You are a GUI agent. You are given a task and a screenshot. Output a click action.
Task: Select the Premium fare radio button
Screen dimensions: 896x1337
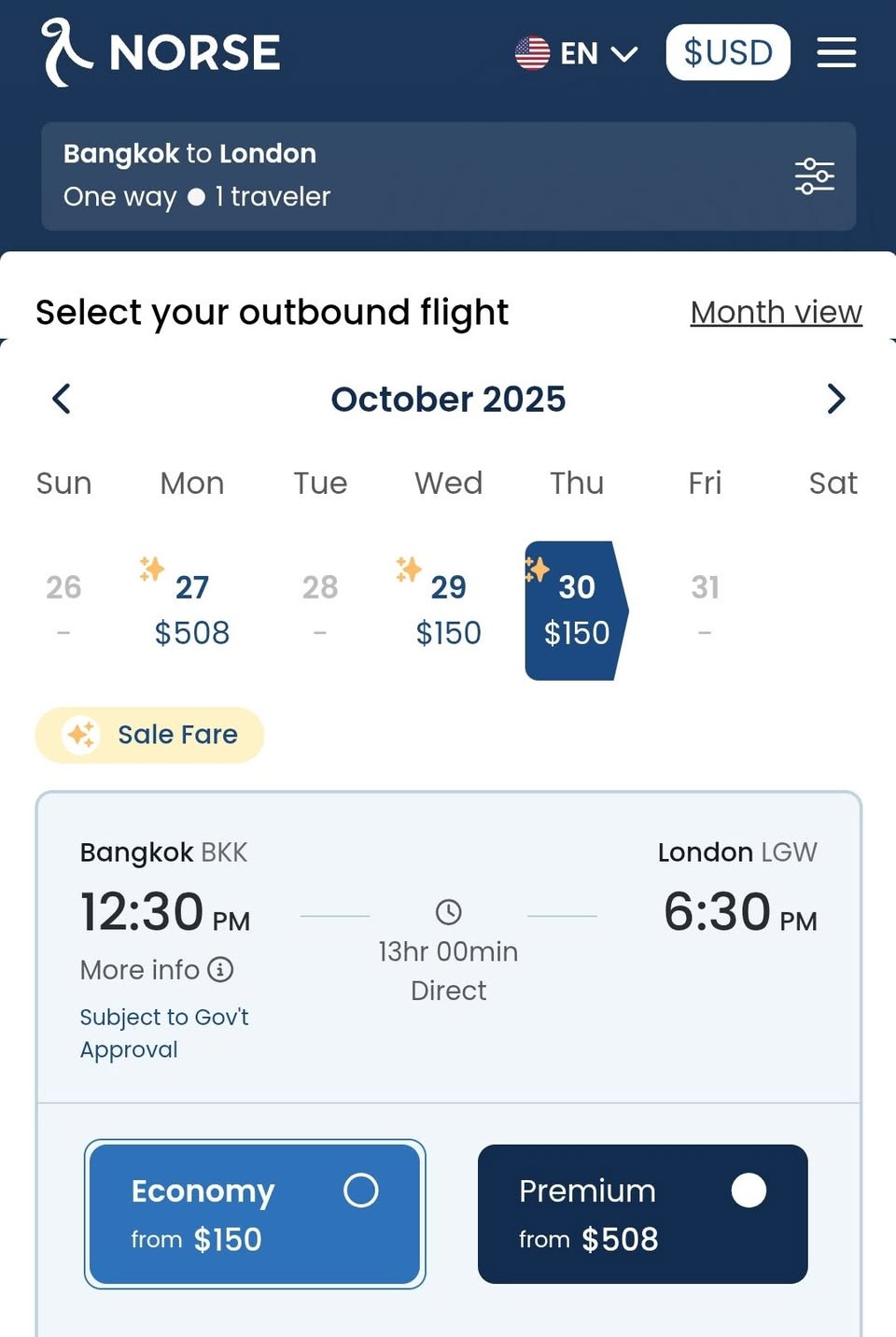click(x=749, y=1190)
